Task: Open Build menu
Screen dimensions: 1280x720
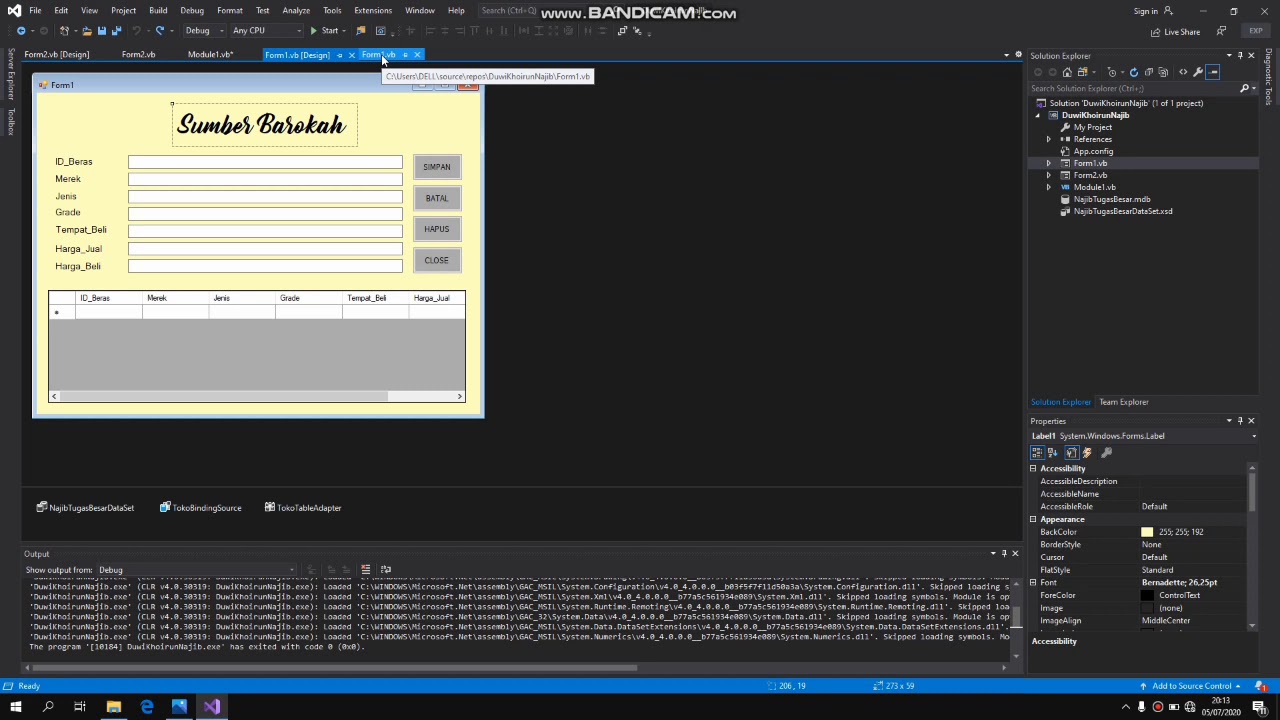Action: 158,10
